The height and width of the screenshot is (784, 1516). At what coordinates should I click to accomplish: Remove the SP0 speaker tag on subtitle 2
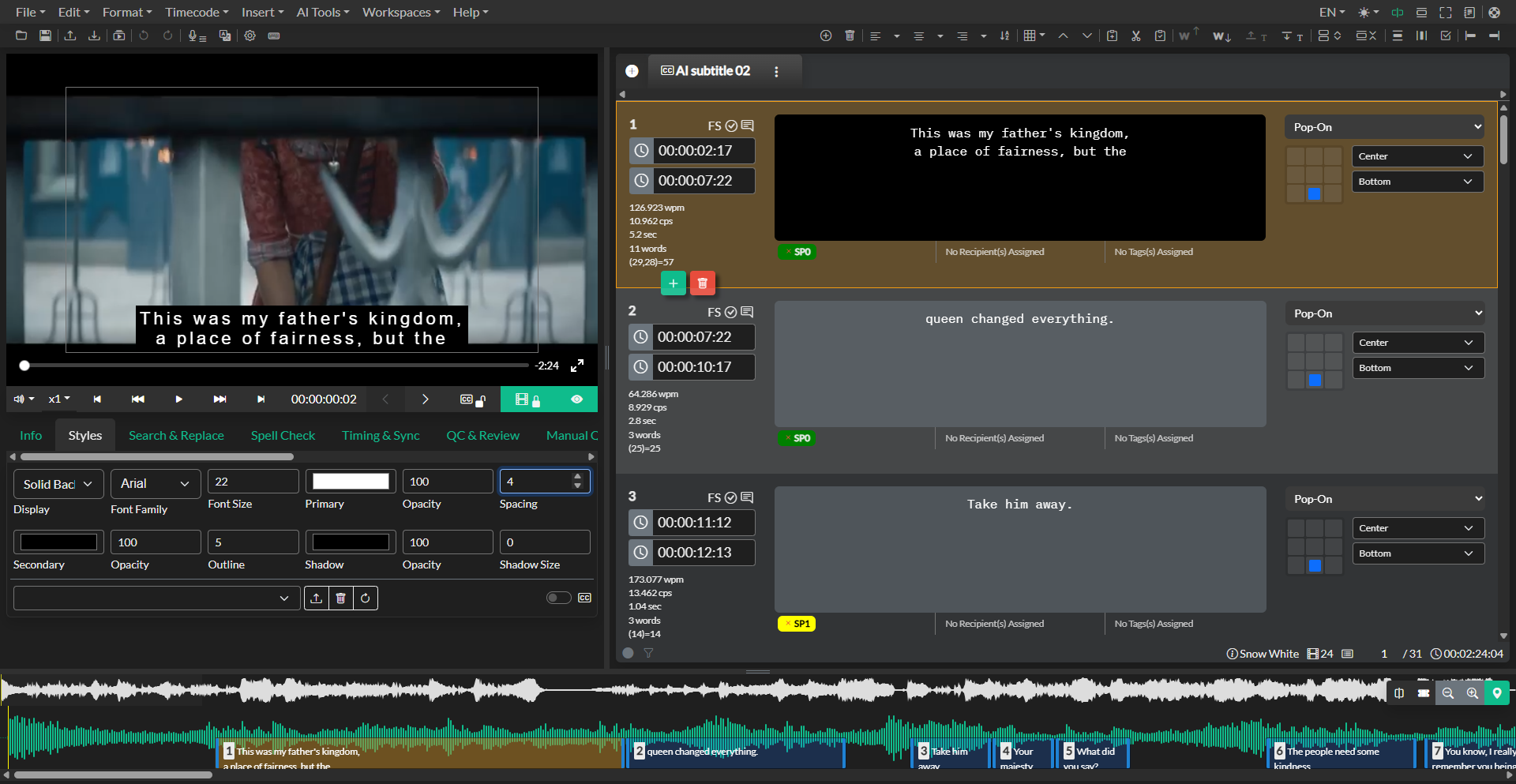(787, 438)
